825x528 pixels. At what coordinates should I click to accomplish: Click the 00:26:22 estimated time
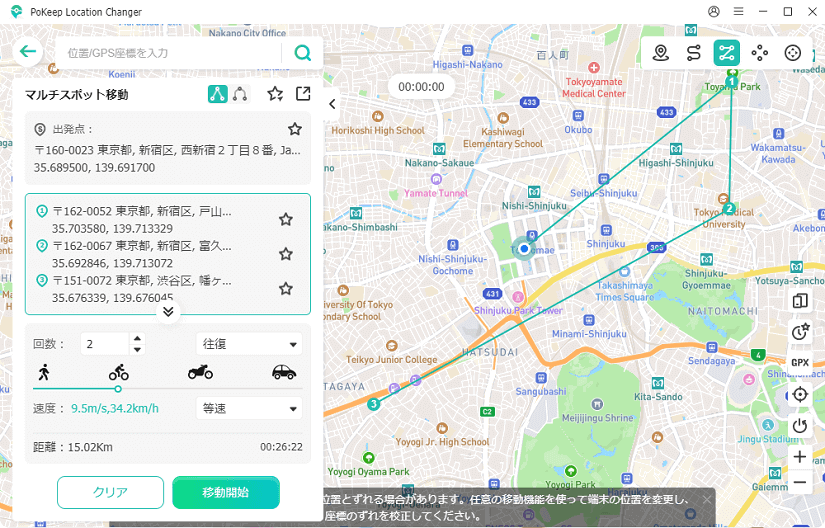click(x=281, y=447)
